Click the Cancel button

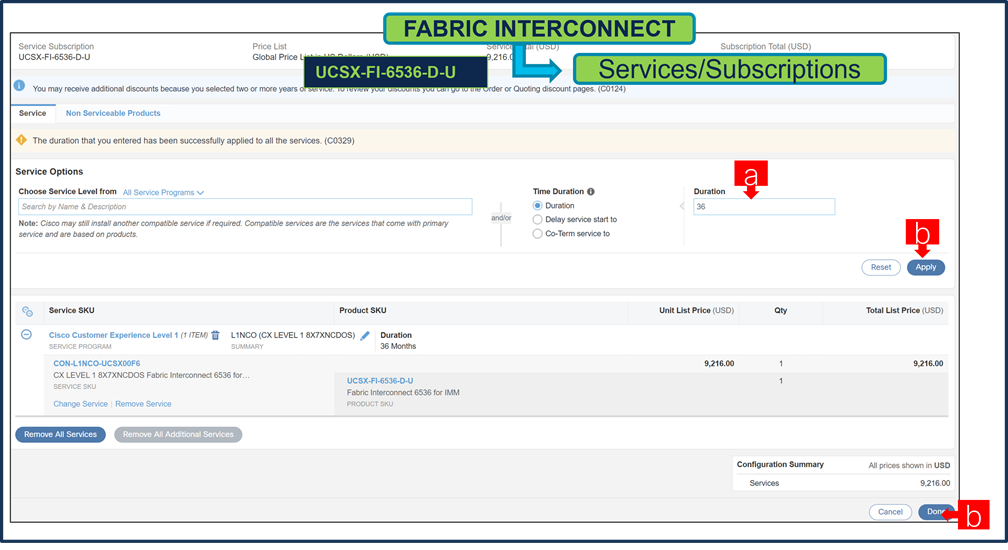(890, 512)
